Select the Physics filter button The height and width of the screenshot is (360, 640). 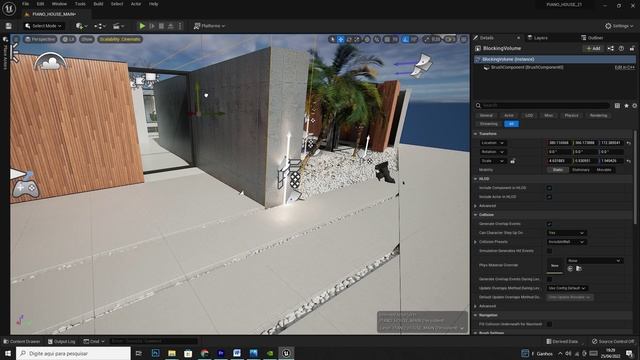pos(571,116)
